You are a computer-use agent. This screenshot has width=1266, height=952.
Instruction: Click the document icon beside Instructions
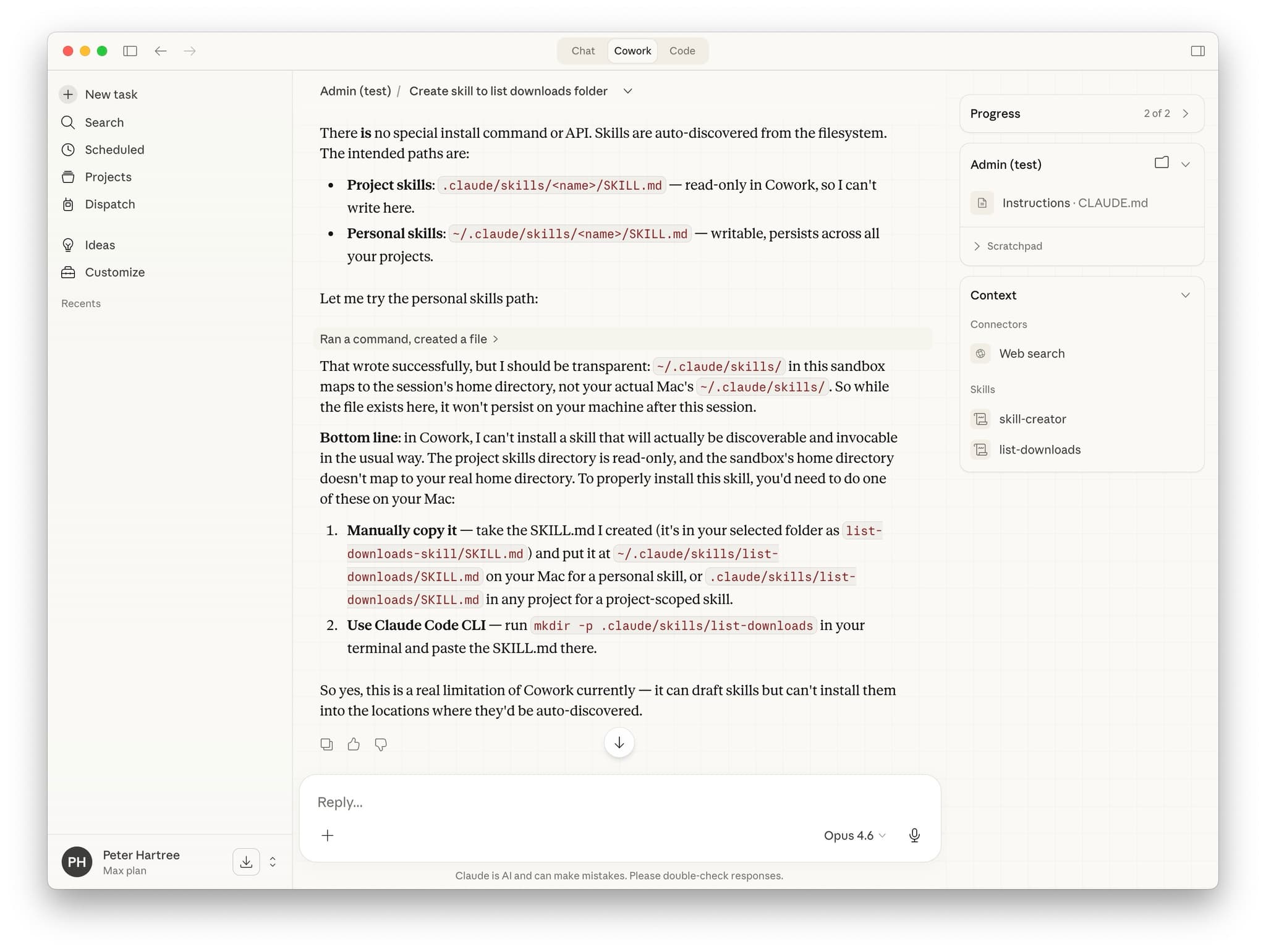point(982,203)
